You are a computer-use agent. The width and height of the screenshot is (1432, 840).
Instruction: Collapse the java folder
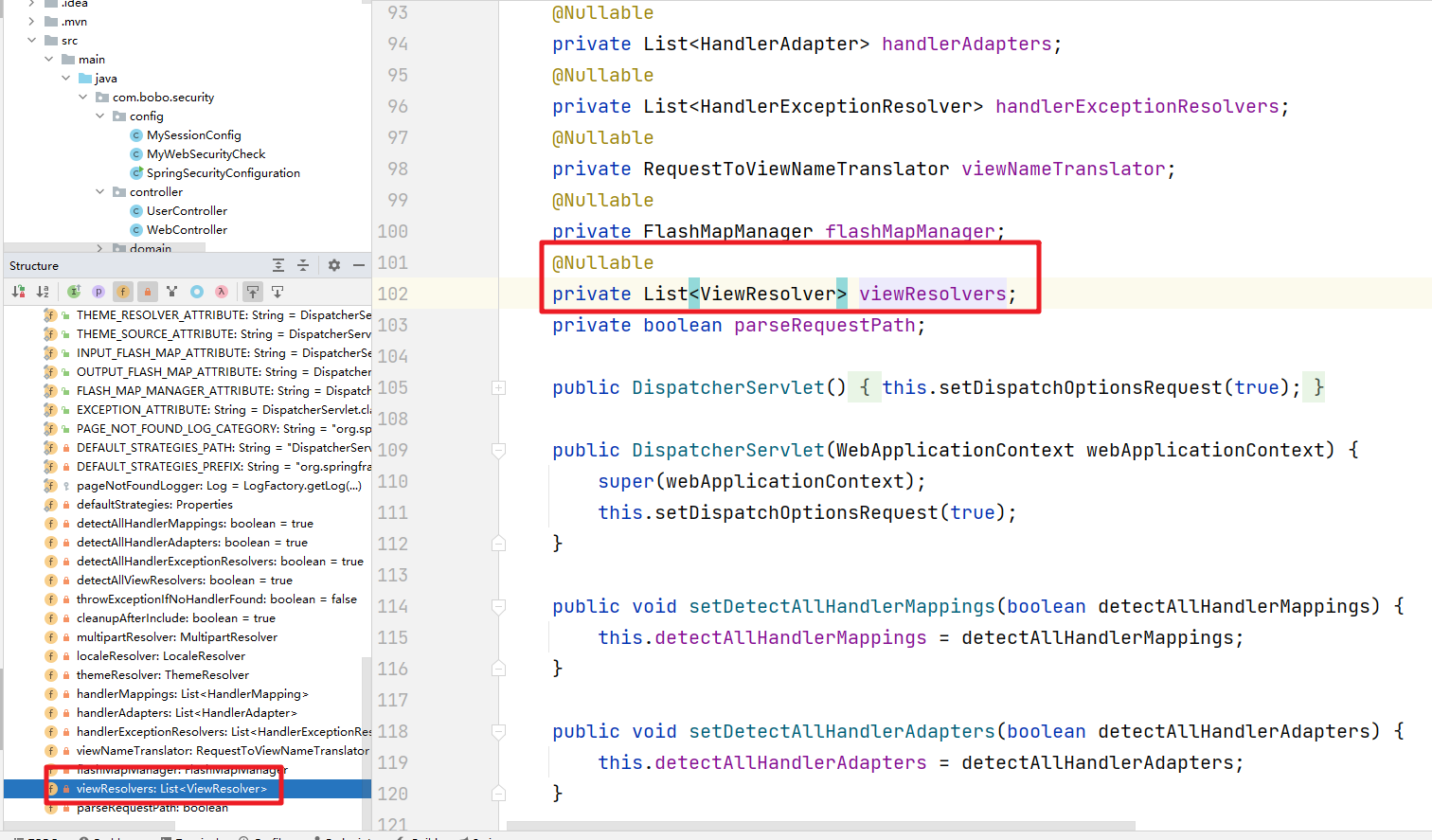pos(65,78)
